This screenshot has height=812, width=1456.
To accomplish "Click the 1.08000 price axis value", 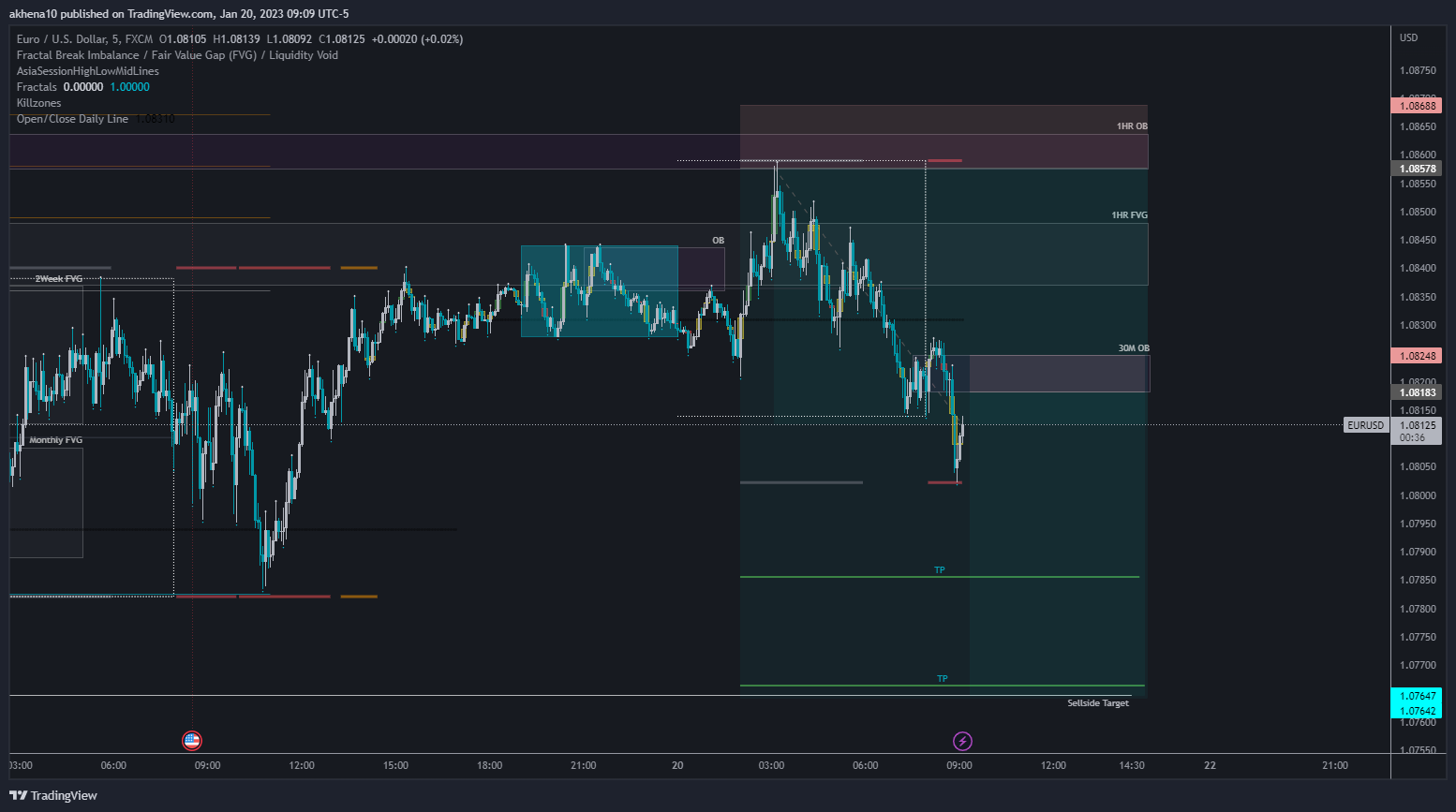I will tap(1418, 495).
